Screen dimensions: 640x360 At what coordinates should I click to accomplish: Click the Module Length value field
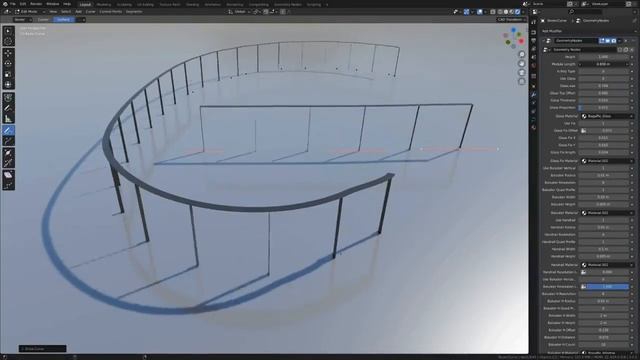(603, 64)
